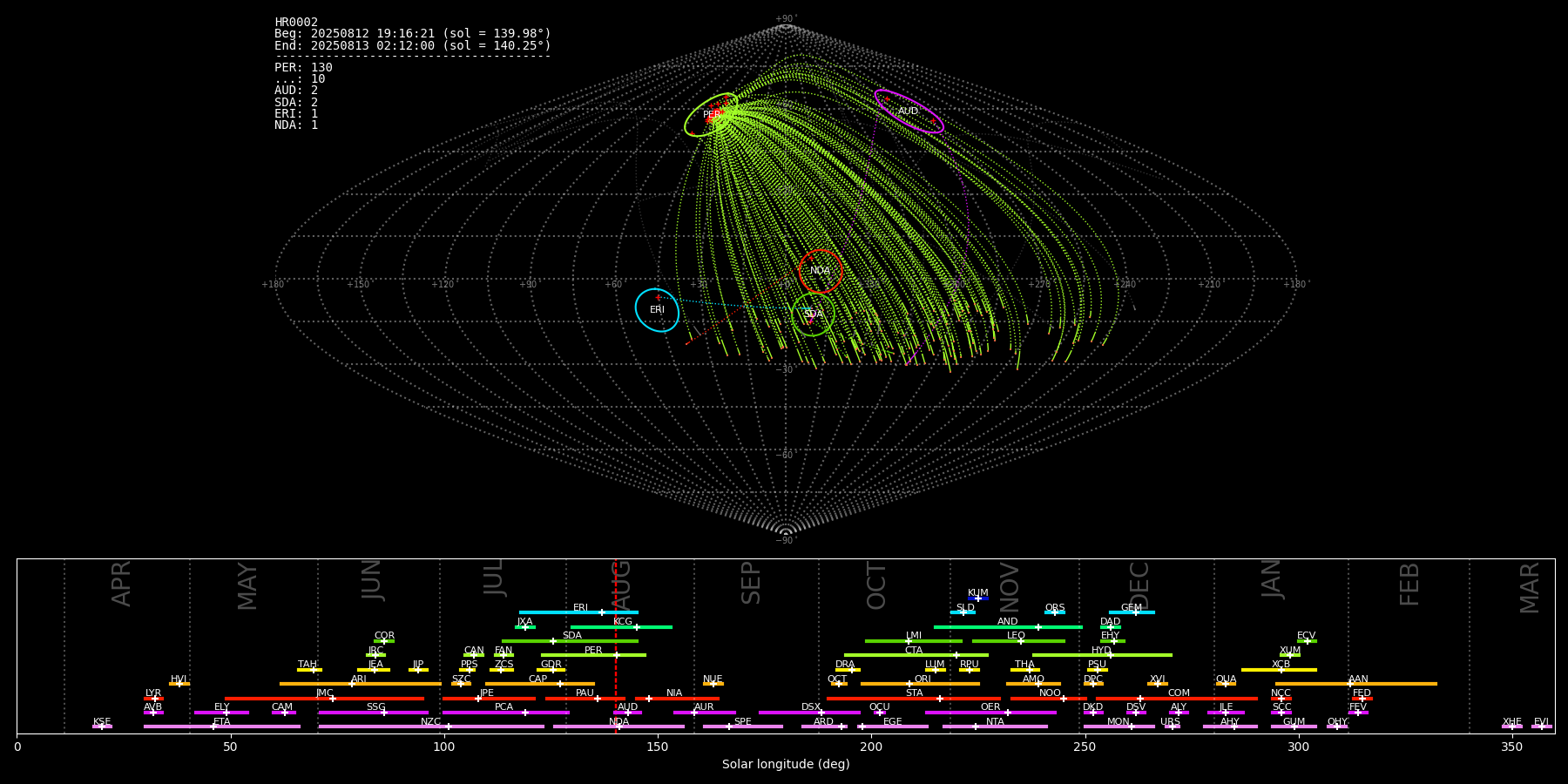Select the PER activity bar in timeline

(x=593, y=655)
